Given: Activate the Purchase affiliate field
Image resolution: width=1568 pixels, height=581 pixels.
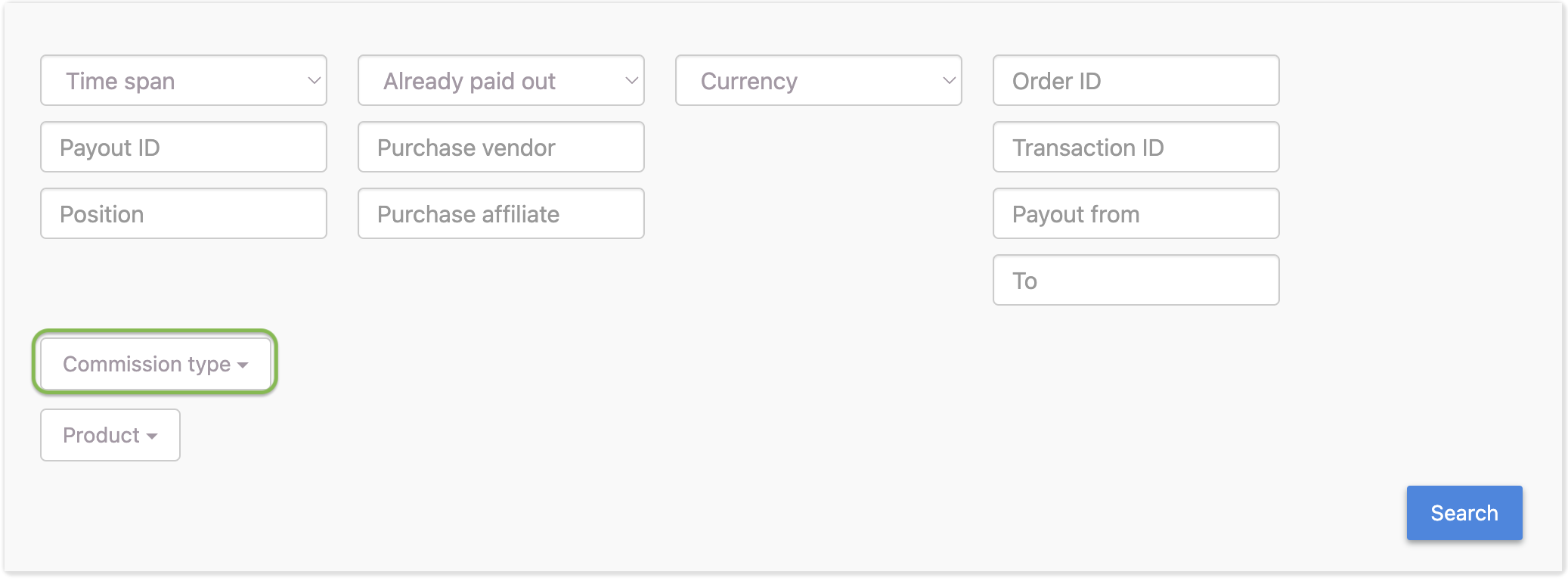Looking at the screenshot, I should [501, 213].
